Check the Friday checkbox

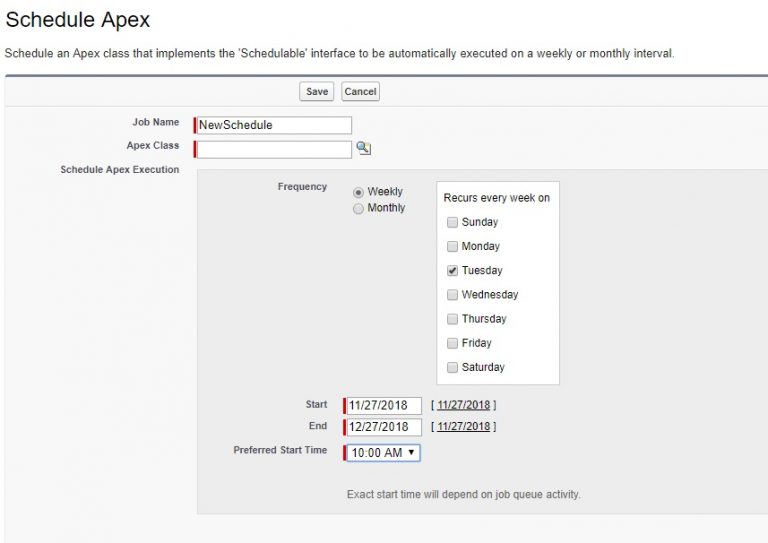click(452, 343)
